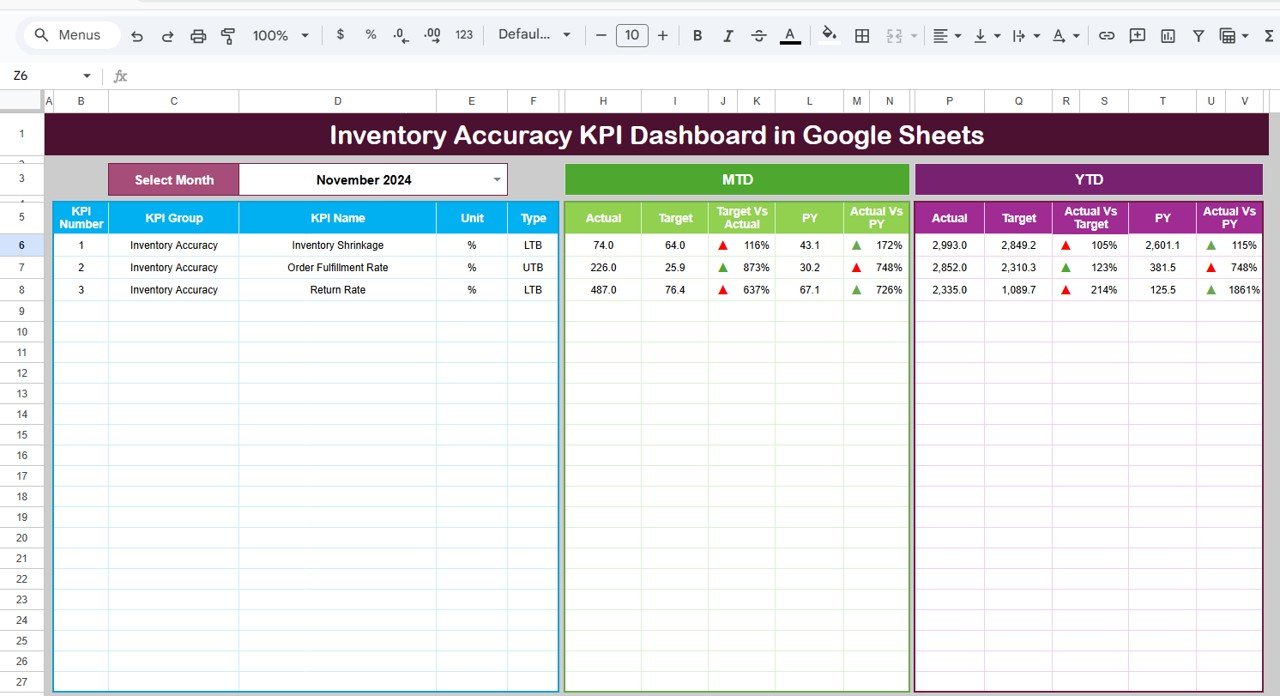Increase font size with the plus button

coord(662,35)
